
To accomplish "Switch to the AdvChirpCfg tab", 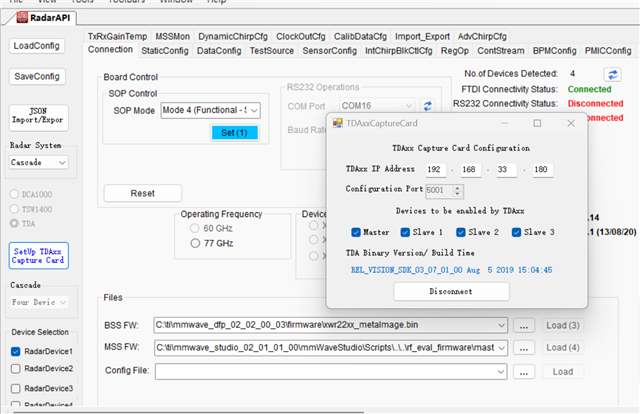I will click(x=482, y=36).
